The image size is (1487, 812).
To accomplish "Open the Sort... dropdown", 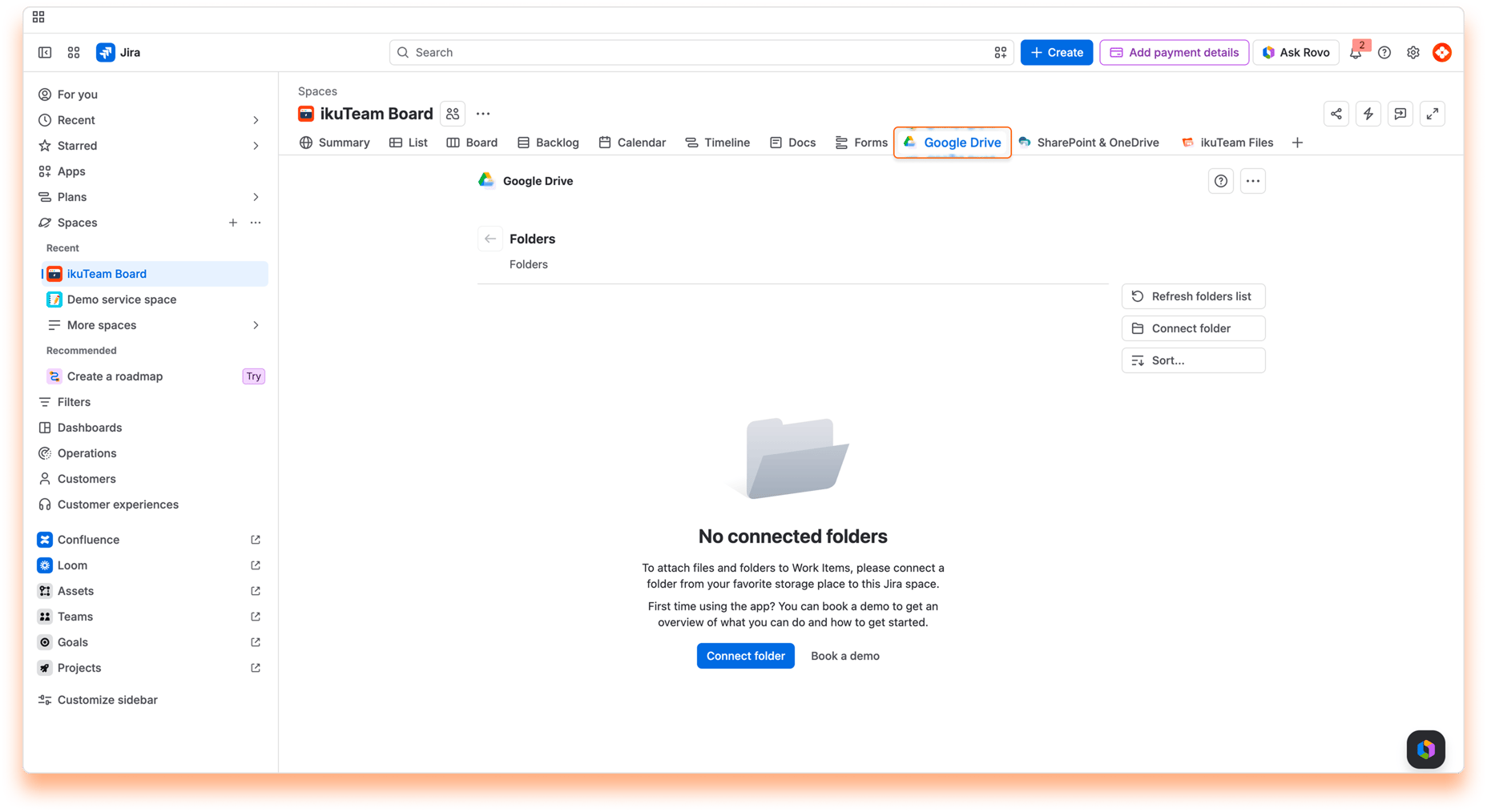I will pyautogui.click(x=1194, y=360).
